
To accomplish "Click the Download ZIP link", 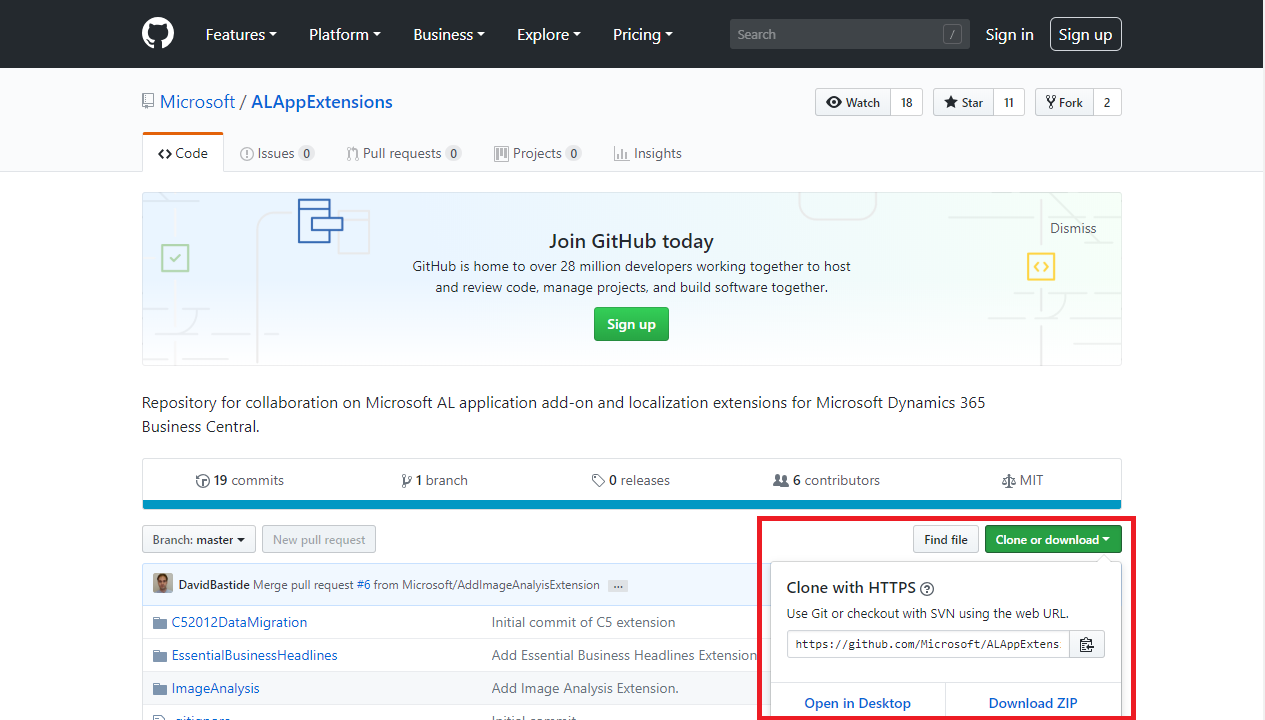I will click(x=1033, y=703).
